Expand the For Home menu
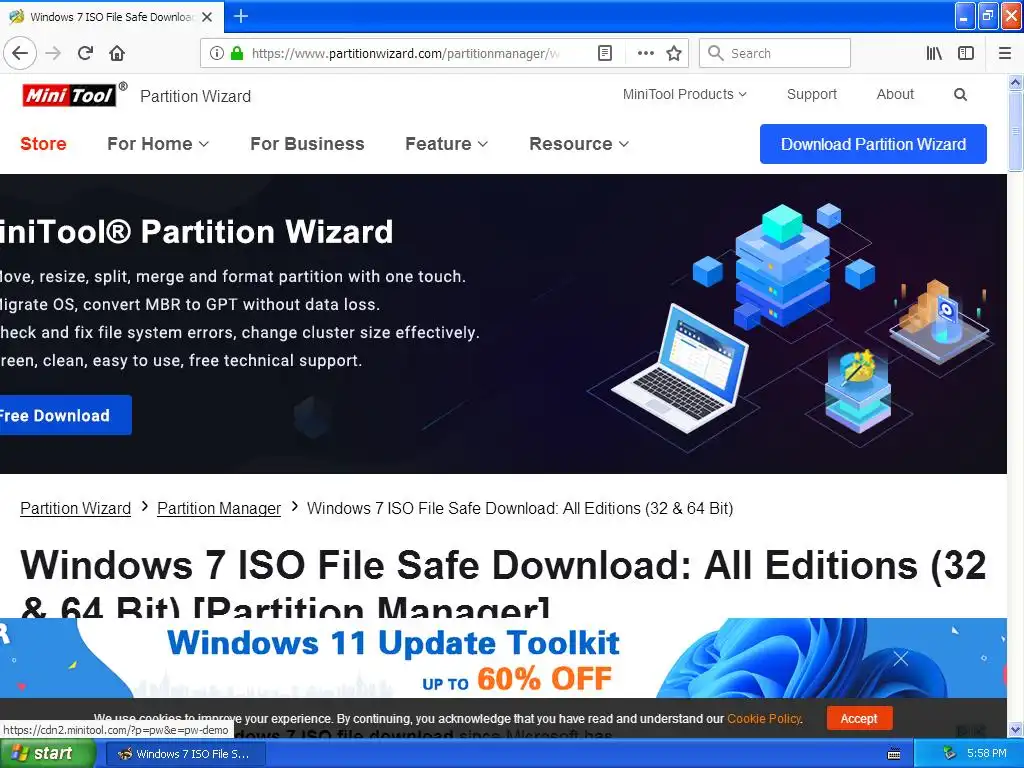 tap(157, 144)
